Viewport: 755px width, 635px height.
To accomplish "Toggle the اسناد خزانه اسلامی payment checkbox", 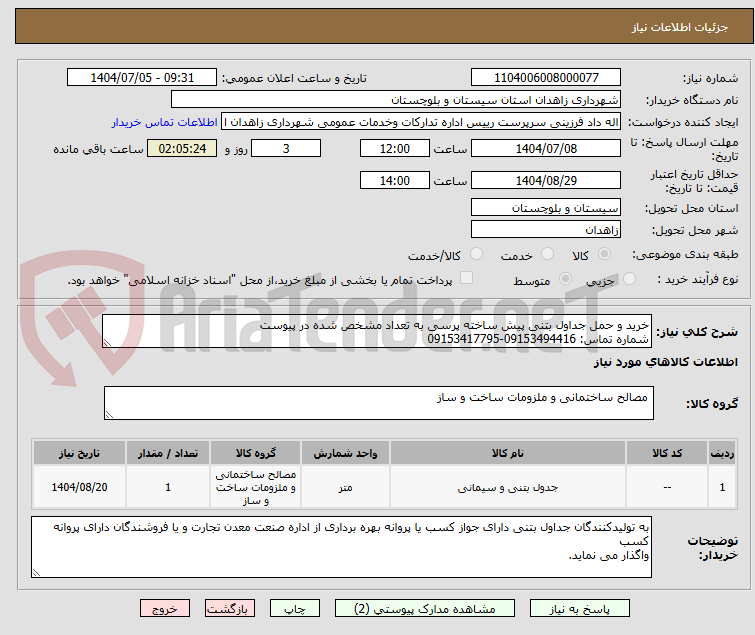I will pyautogui.click(x=466, y=278).
